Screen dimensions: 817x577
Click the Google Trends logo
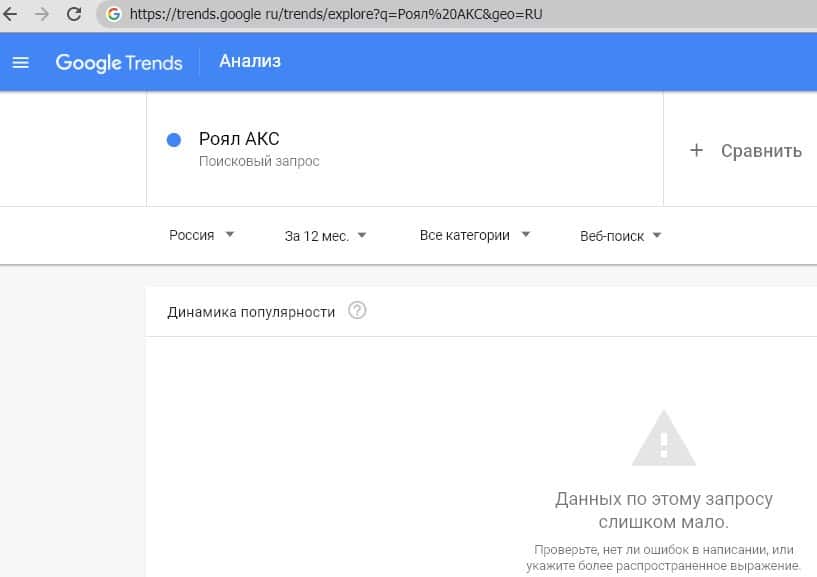click(119, 62)
